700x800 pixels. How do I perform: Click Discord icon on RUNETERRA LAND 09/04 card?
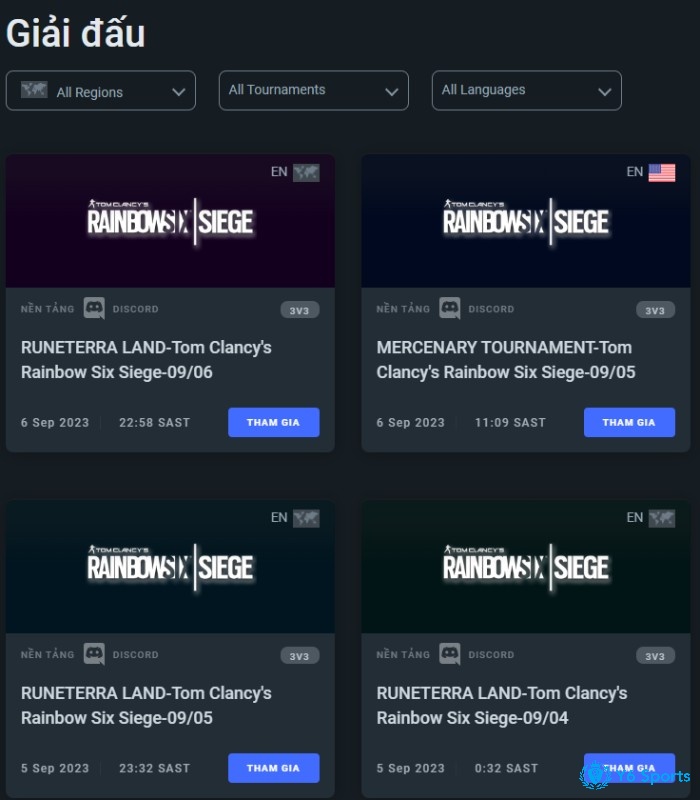tap(450, 654)
